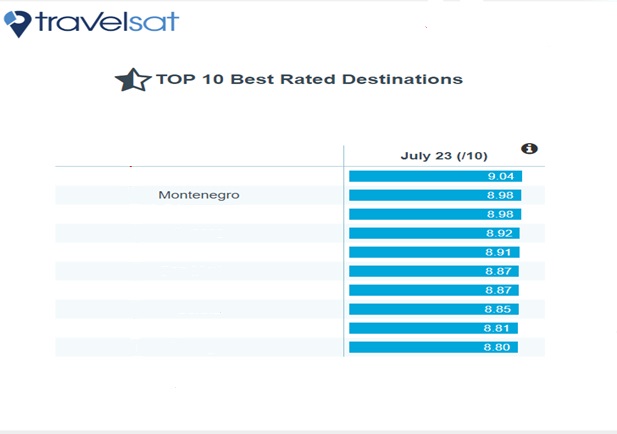This screenshot has height=434, width=617.
Task: Click the travelsat map pin logo icon
Action: click(x=18, y=24)
